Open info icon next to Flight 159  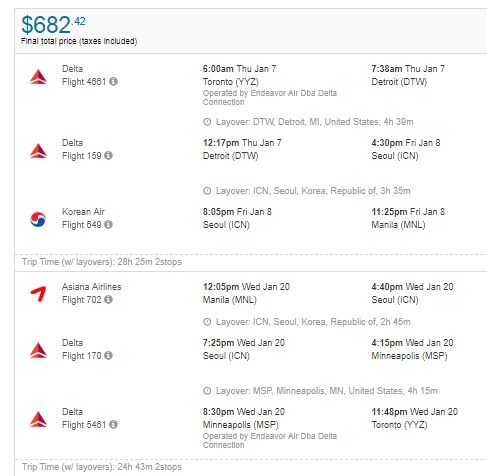[x=108, y=155]
